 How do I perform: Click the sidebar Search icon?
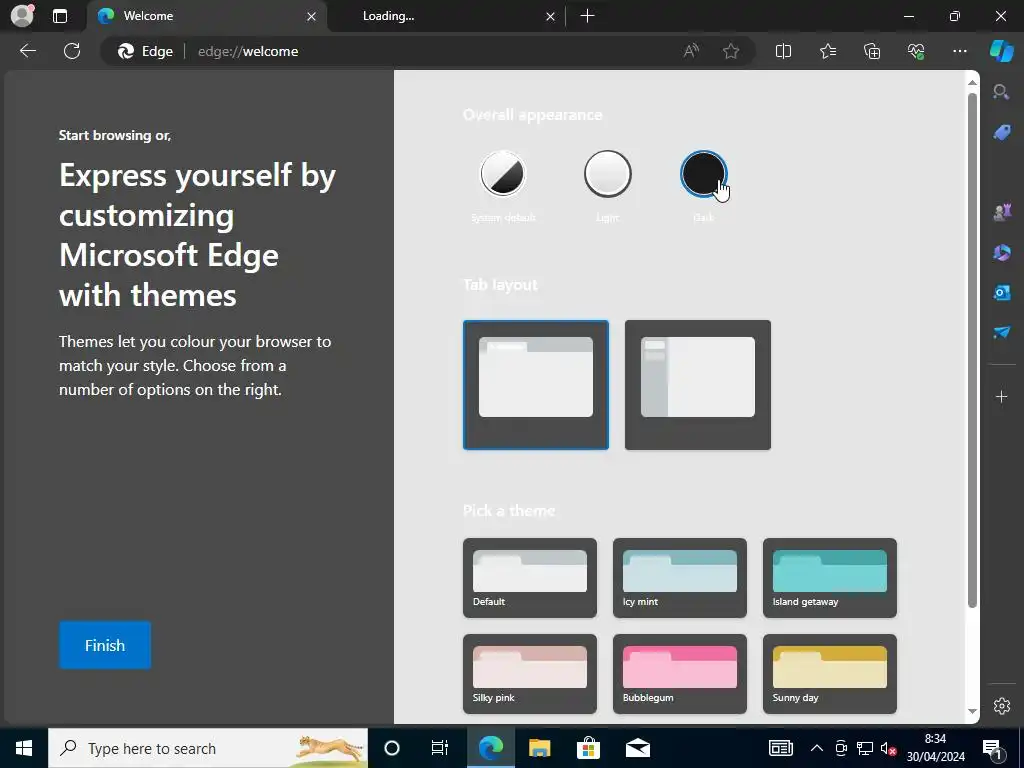[1001, 92]
